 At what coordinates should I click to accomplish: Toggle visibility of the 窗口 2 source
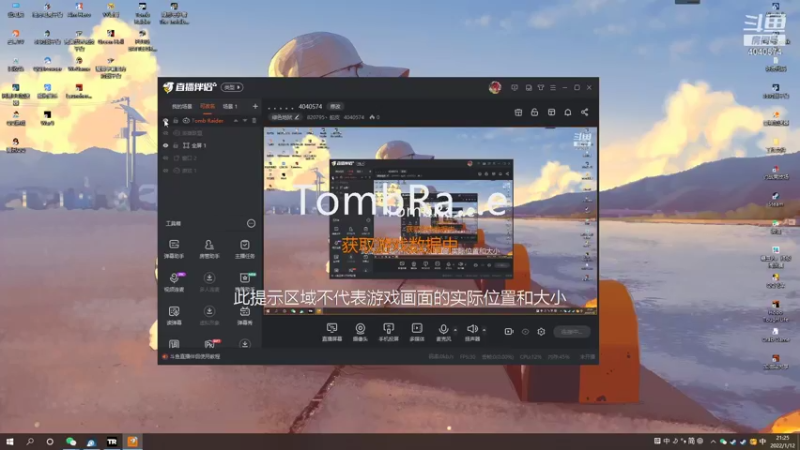[165, 158]
